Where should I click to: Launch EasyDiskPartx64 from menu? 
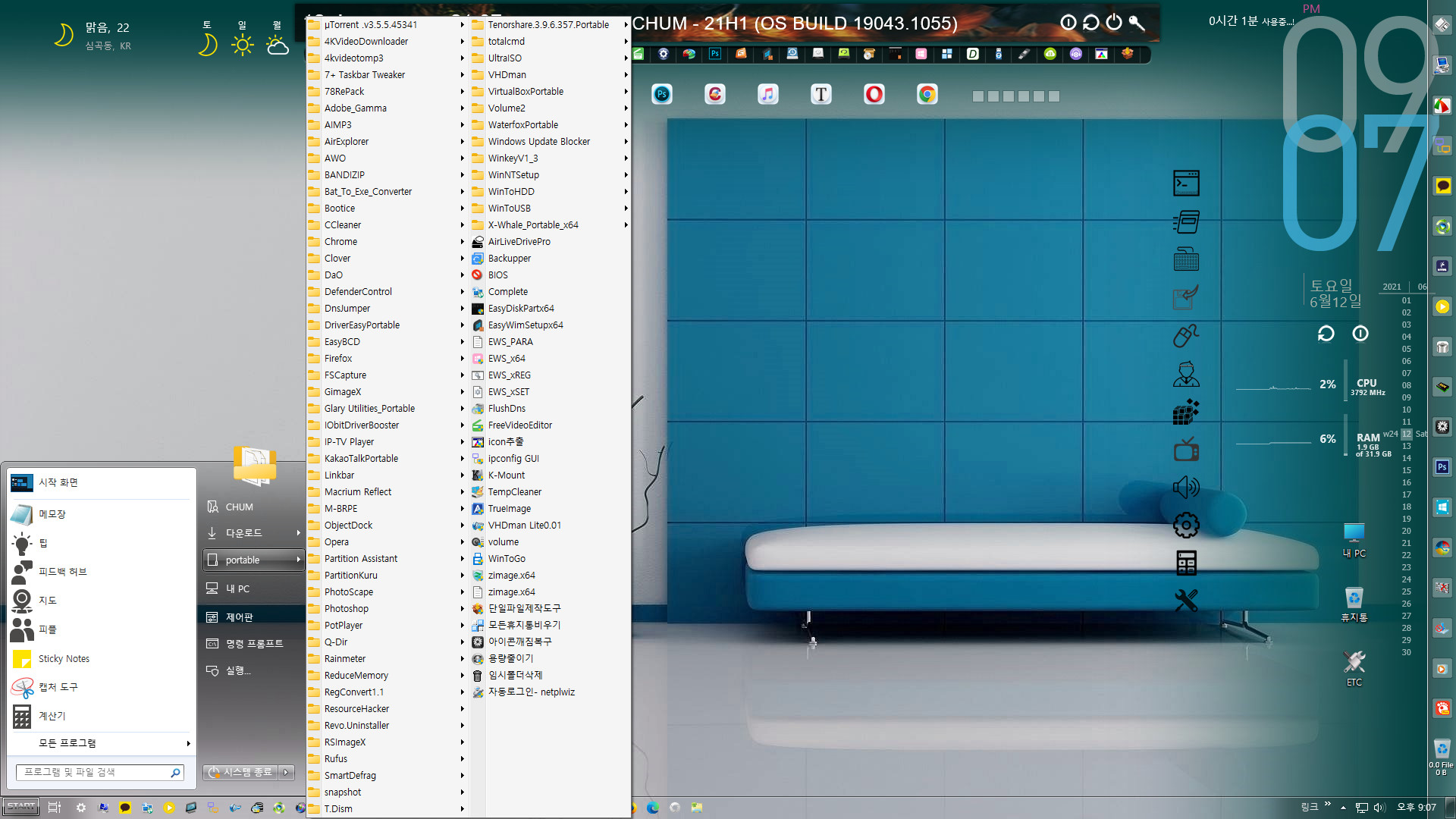pyautogui.click(x=551, y=308)
